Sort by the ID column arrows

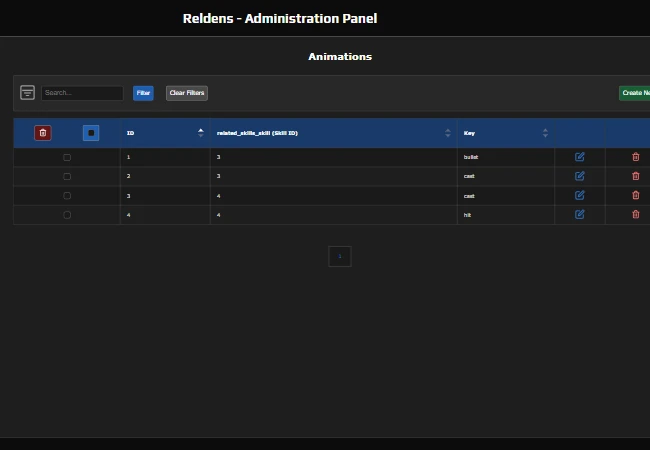click(x=201, y=133)
